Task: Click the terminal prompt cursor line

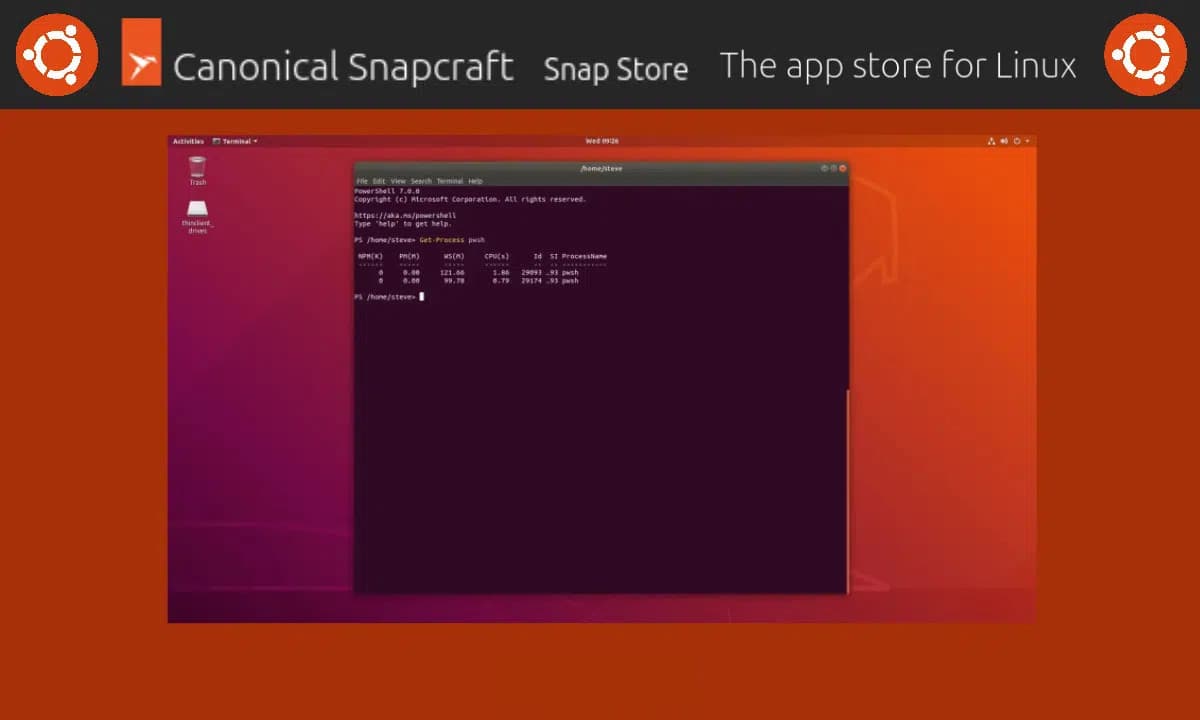Action: pyautogui.click(x=389, y=297)
